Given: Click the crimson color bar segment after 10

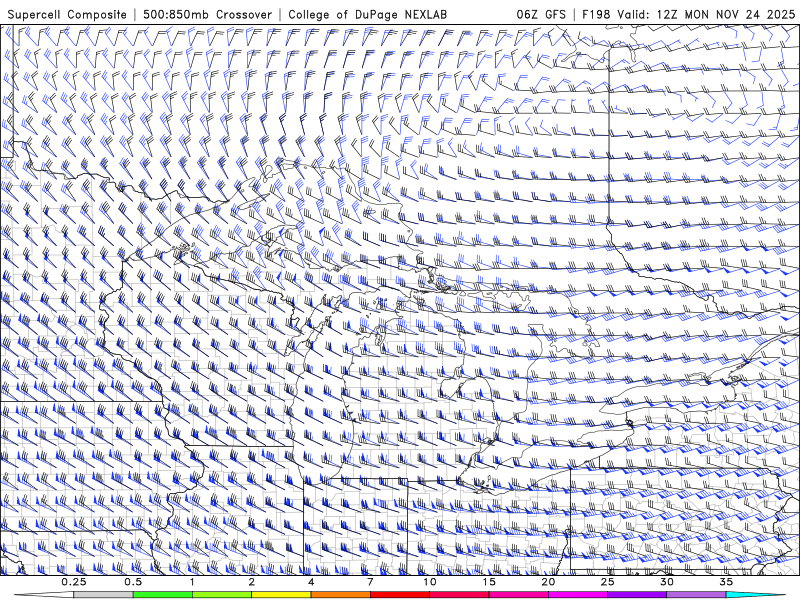Looking at the screenshot, I should click(459, 595).
